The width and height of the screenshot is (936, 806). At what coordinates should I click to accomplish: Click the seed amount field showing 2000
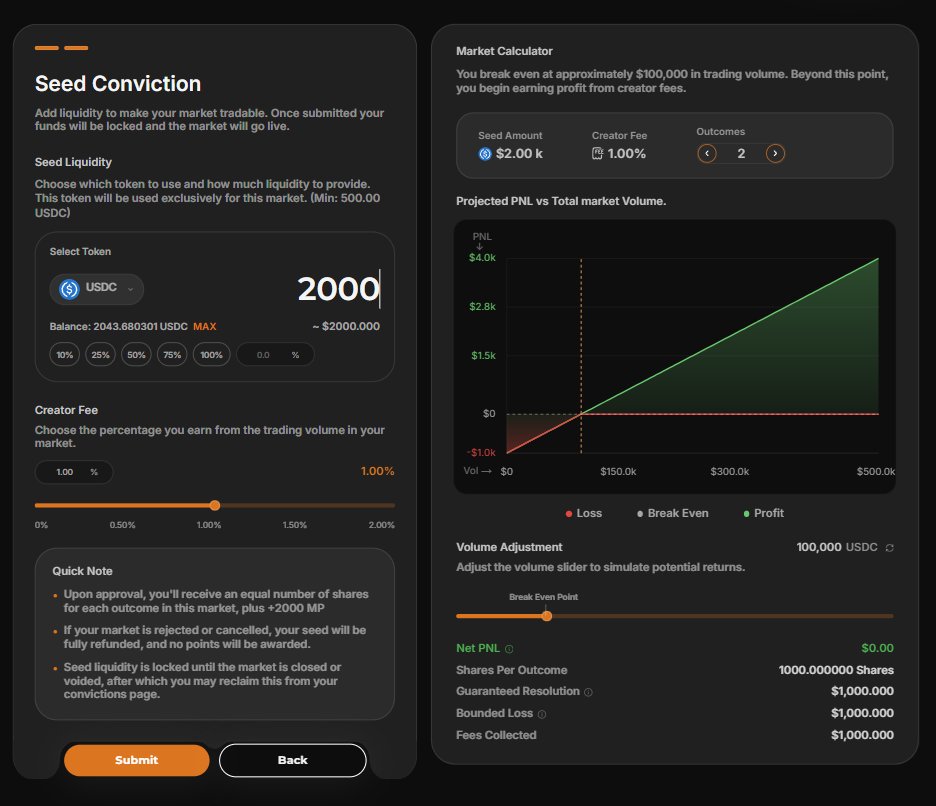point(338,289)
